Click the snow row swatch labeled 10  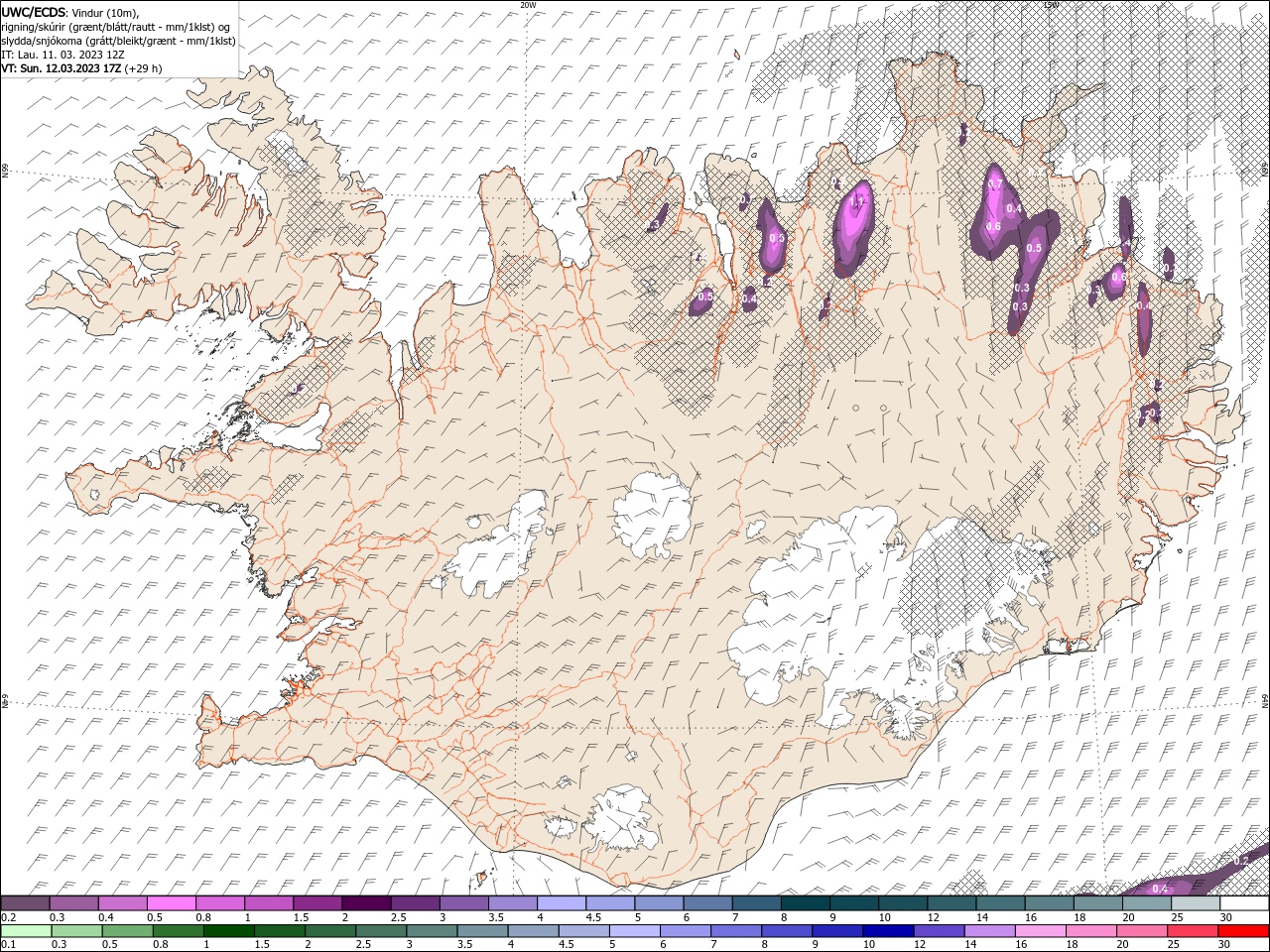(x=903, y=903)
